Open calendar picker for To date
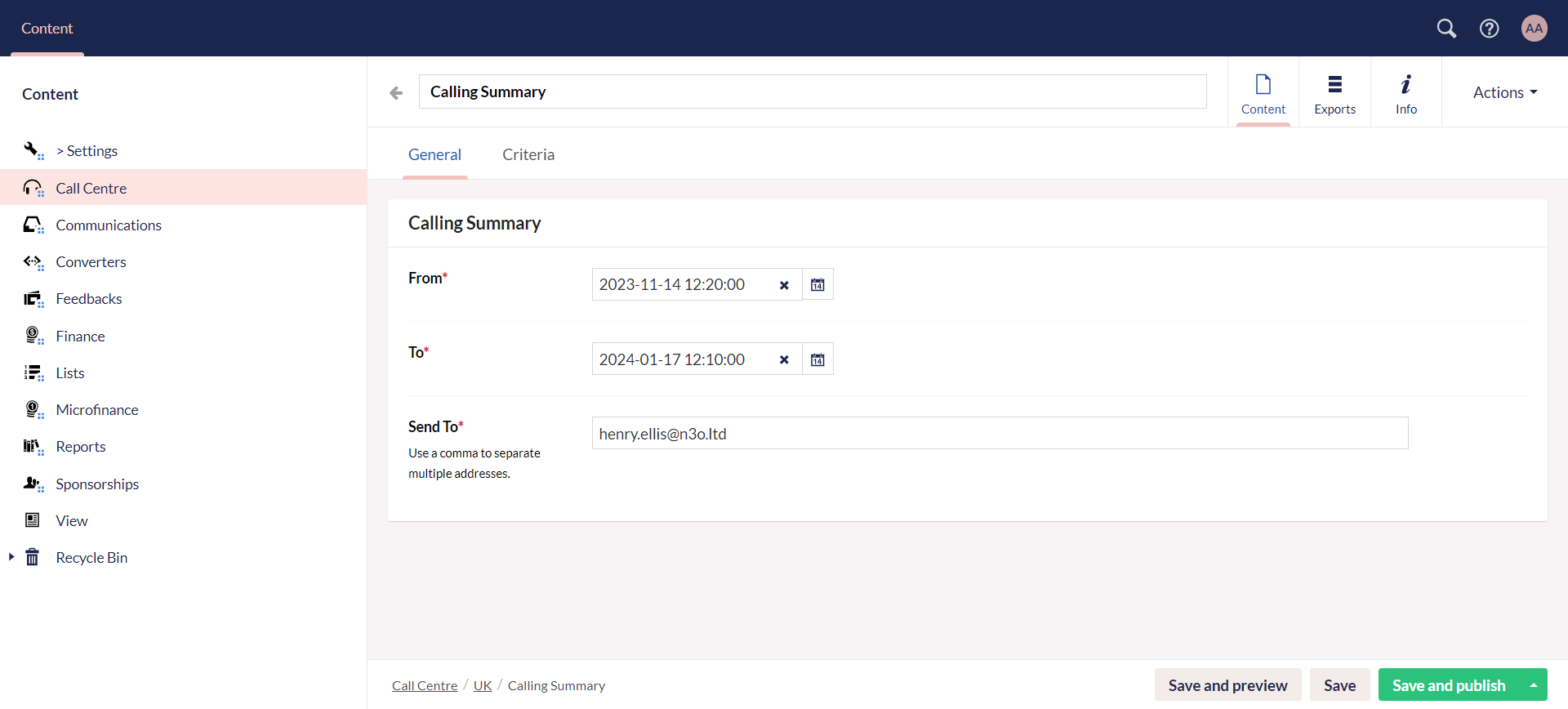This screenshot has width=1568, height=709. [x=817, y=359]
